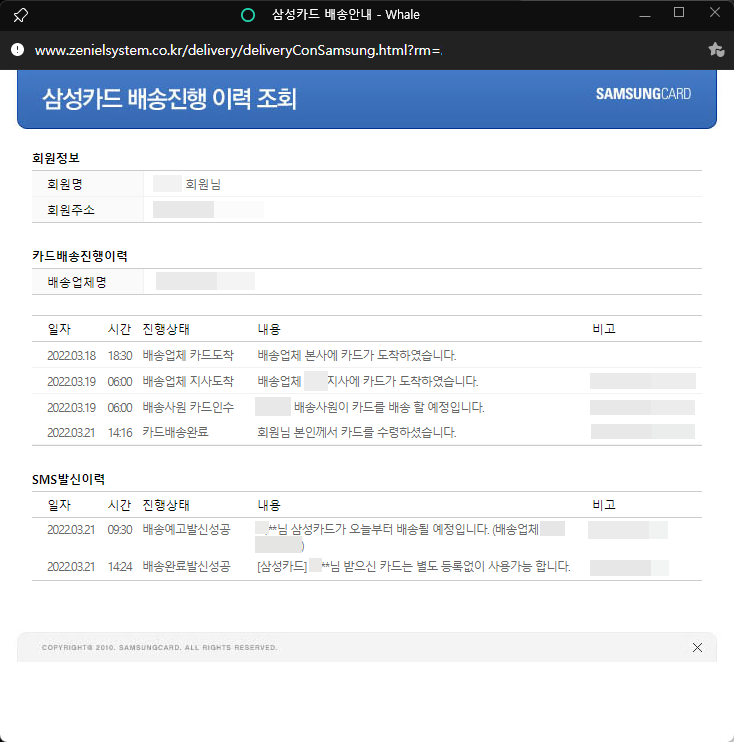The image size is (734, 742).
Task: Click the SAMSUNGCARD logo
Action: point(643,94)
